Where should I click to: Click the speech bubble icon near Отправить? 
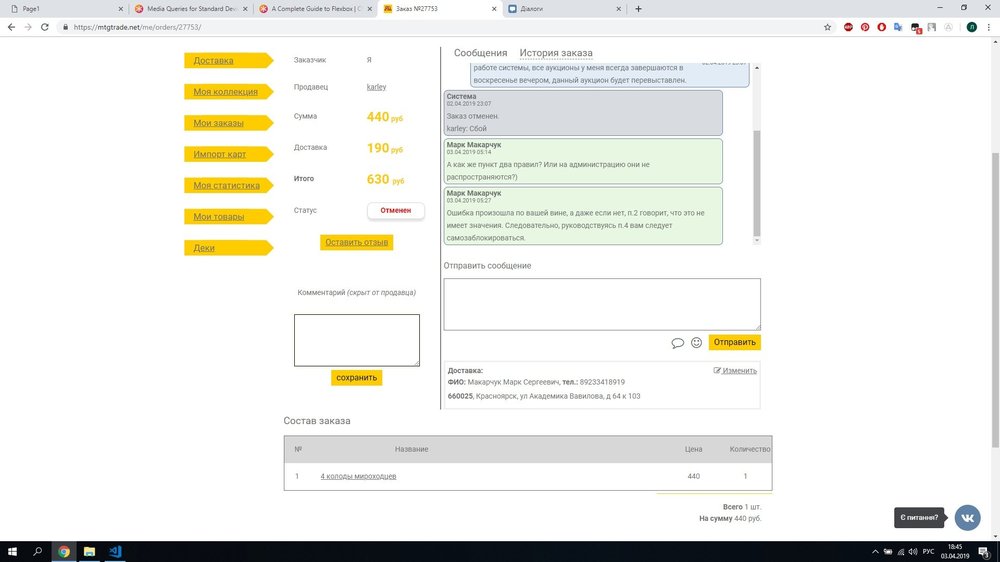677,343
